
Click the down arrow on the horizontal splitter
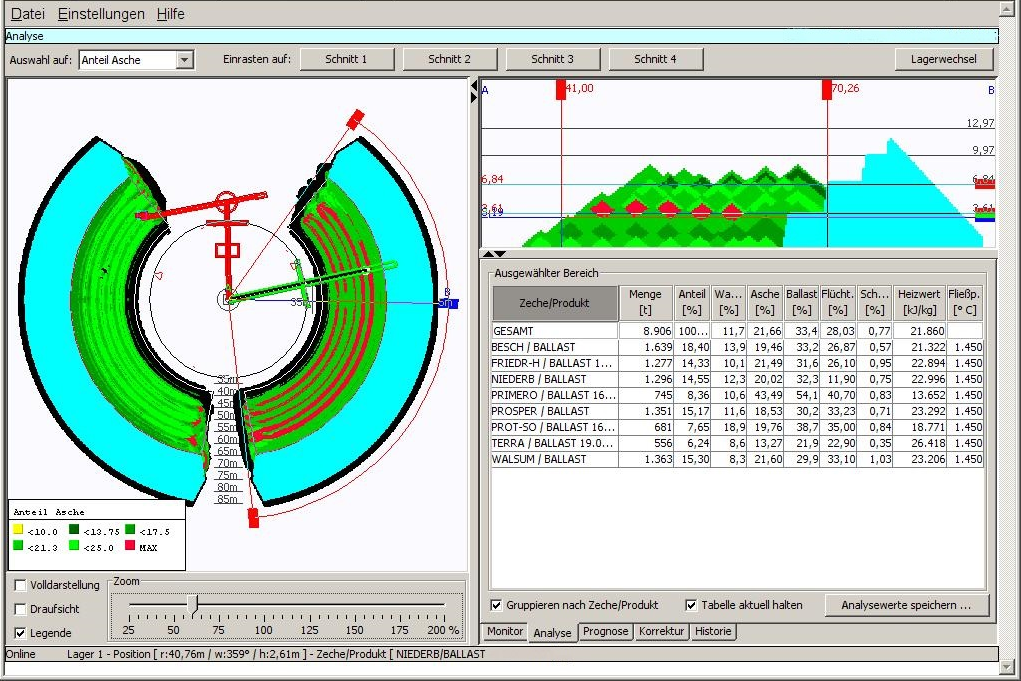click(499, 253)
